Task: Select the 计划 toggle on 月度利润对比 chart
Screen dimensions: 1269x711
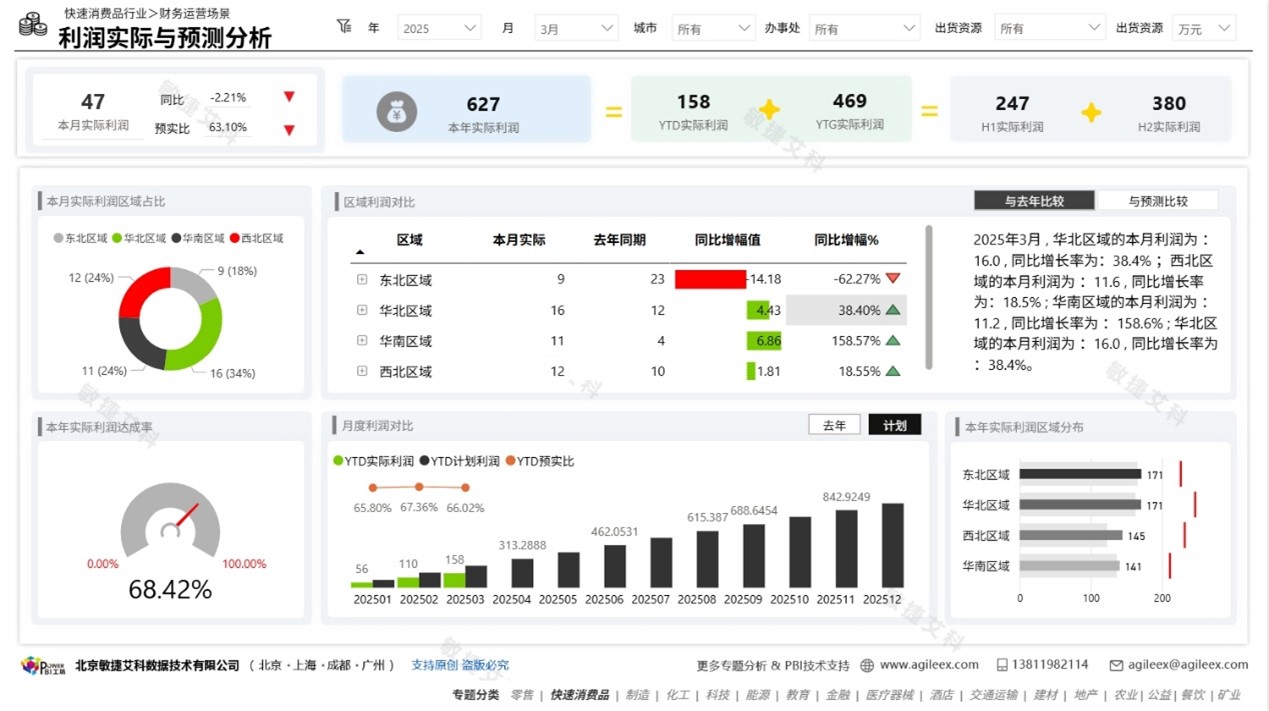Action: pos(894,424)
